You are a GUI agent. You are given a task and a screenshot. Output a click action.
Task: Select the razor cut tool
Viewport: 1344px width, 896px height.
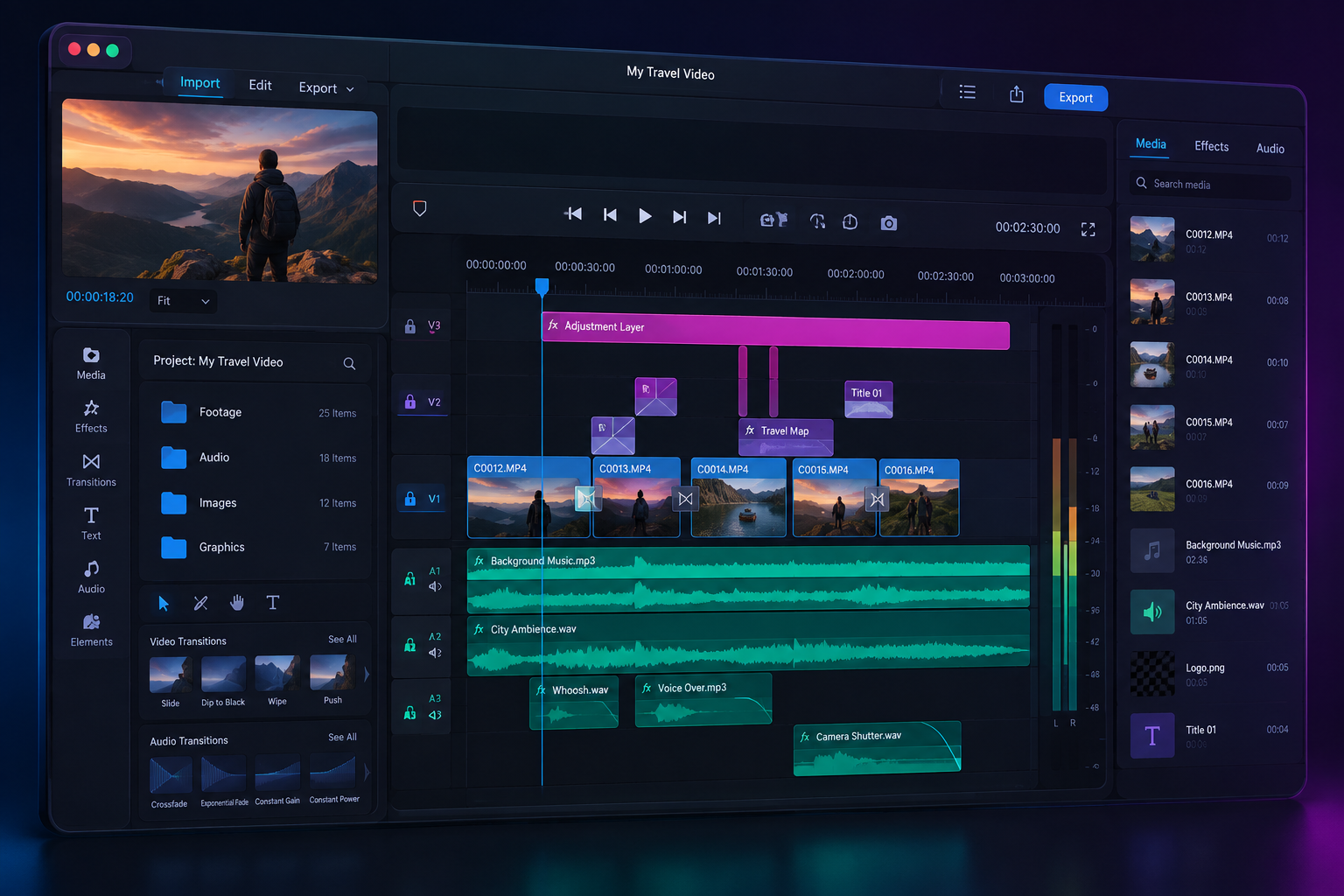pyautogui.click(x=200, y=603)
